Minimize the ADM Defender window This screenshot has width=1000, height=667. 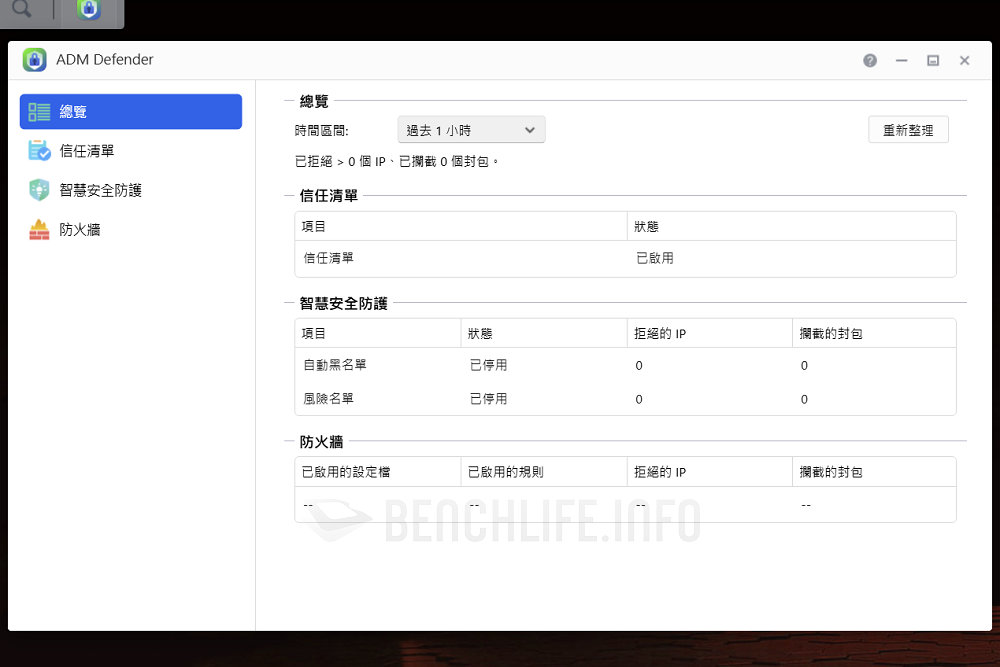(901, 61)
